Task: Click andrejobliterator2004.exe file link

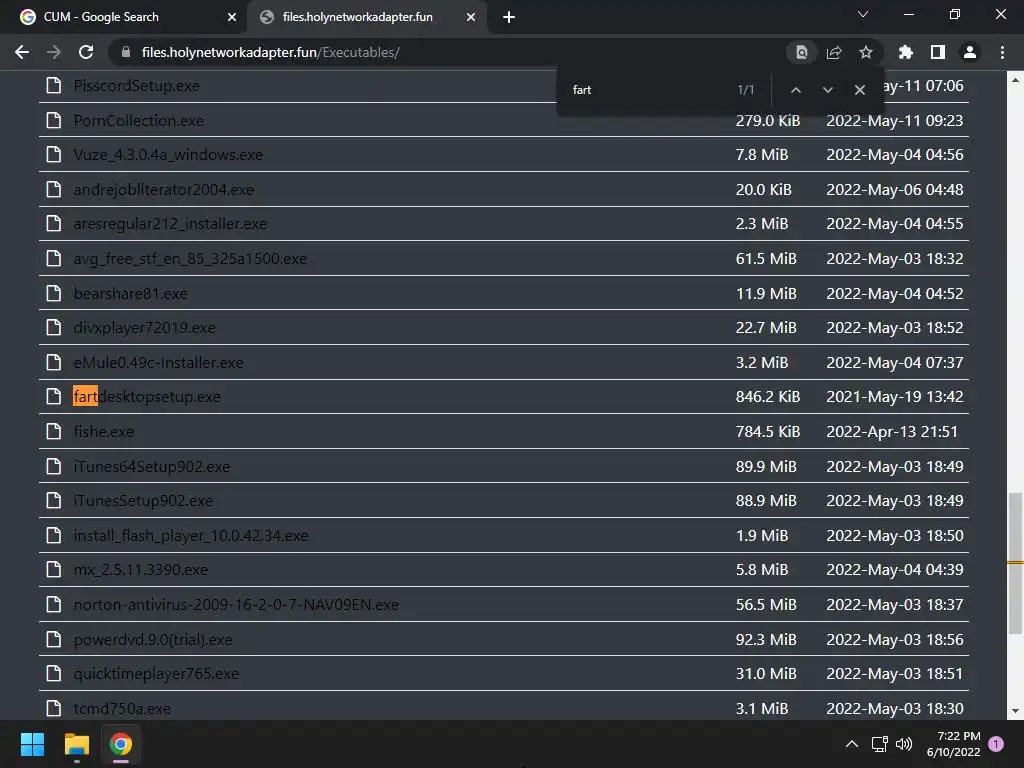Action: point(163,189)
